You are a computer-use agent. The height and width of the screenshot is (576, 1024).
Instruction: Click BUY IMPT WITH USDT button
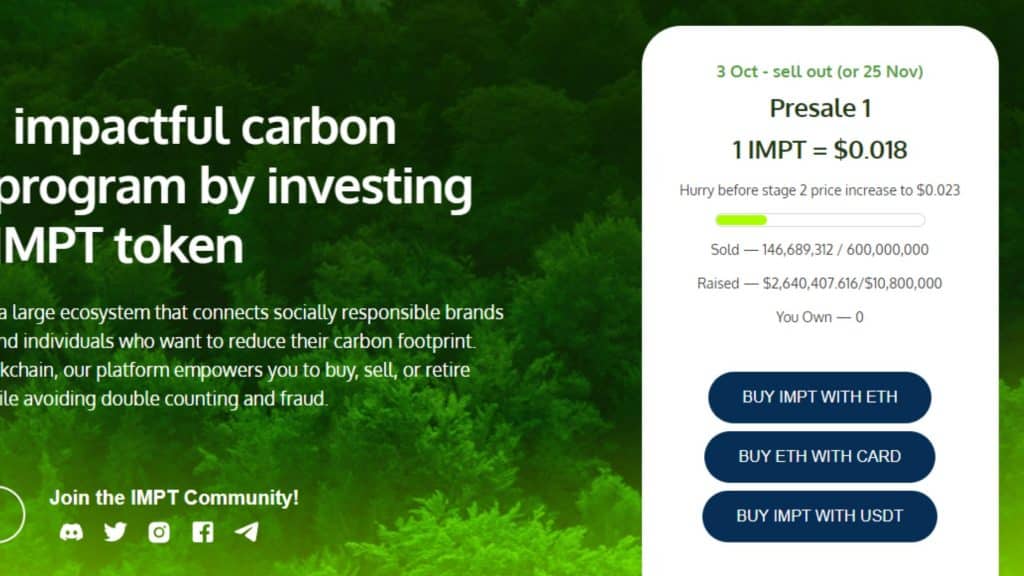click(820, 516)
